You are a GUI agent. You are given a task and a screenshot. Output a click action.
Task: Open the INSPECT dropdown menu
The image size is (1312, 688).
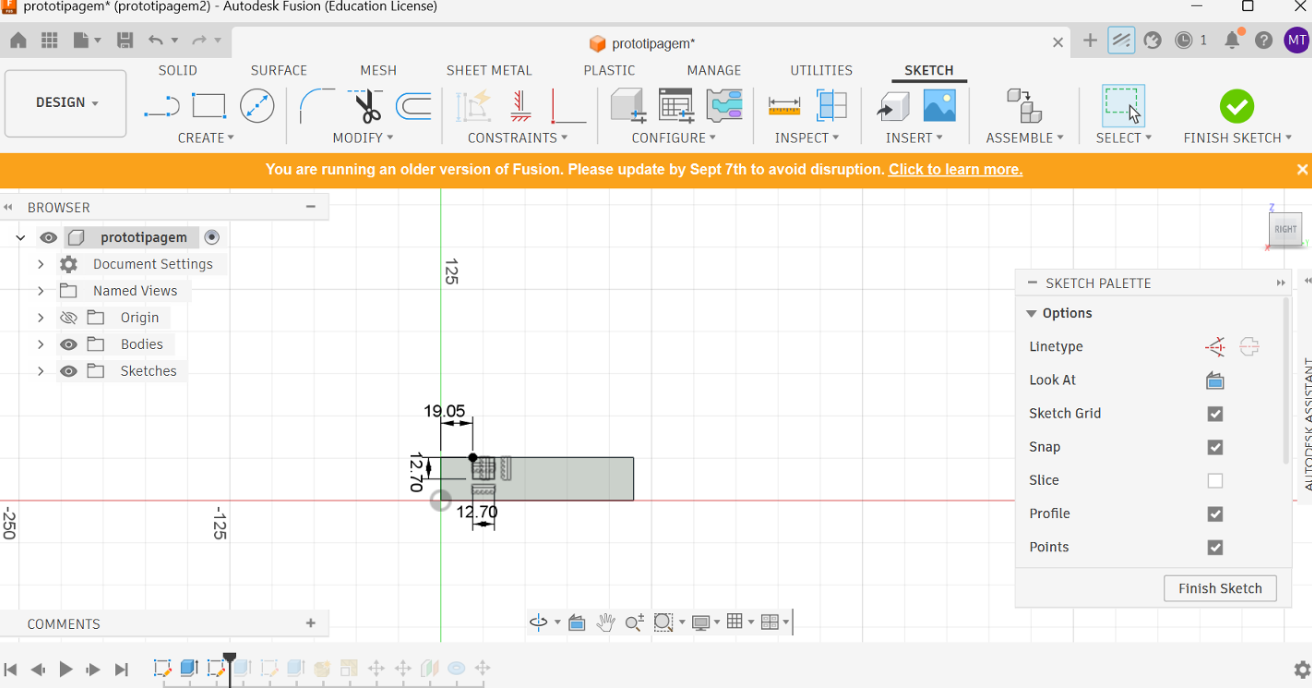tap(807, 138)
